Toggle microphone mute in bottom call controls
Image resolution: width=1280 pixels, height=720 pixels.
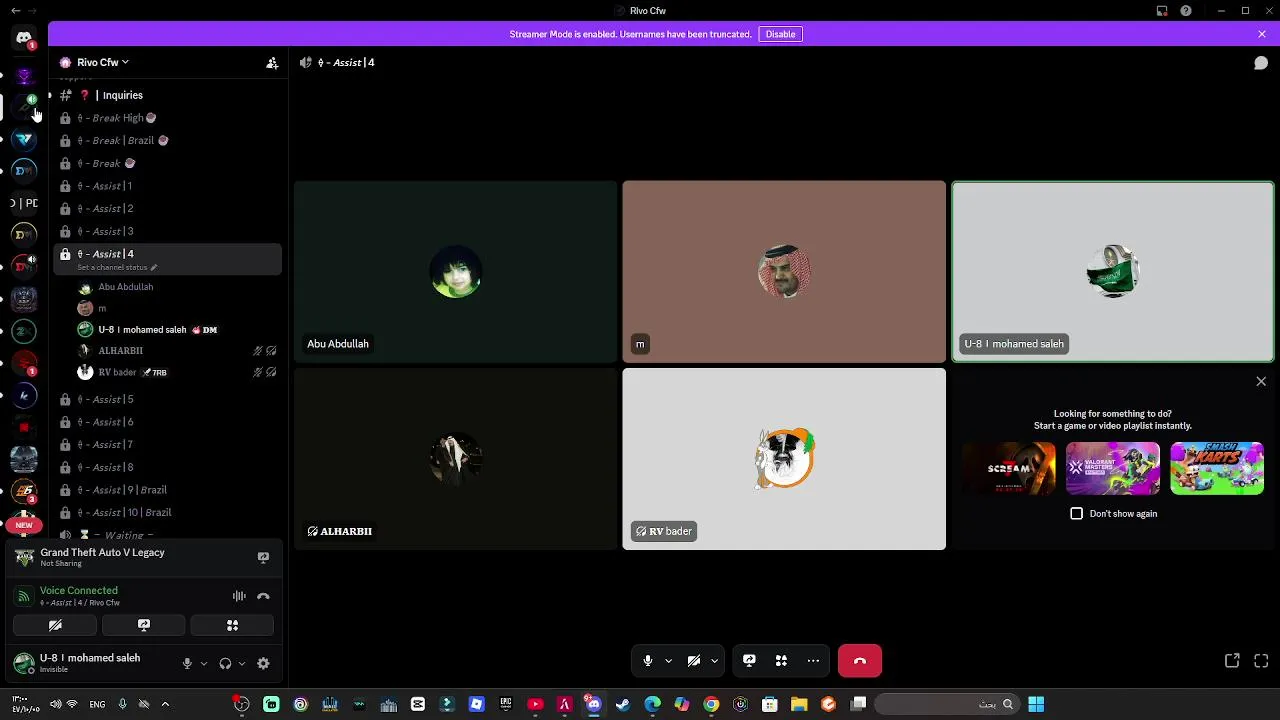pos(648,660)
